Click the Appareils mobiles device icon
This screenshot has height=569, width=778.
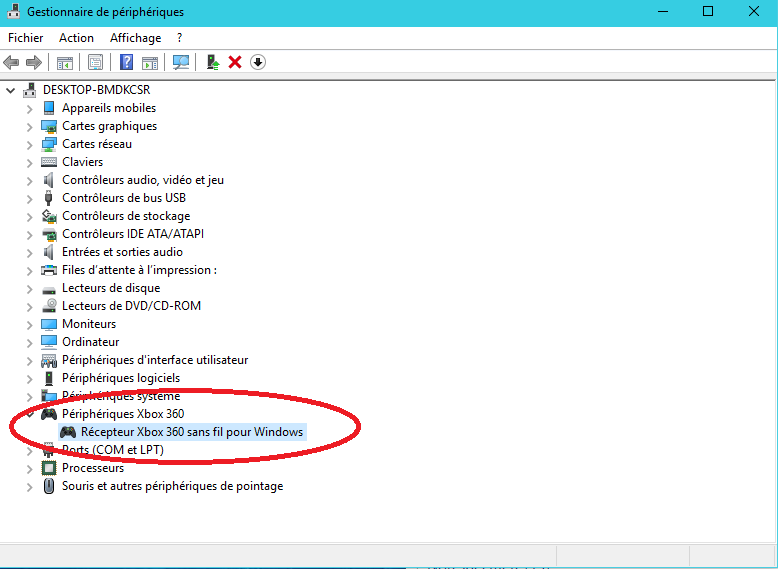tap(49, 108)
